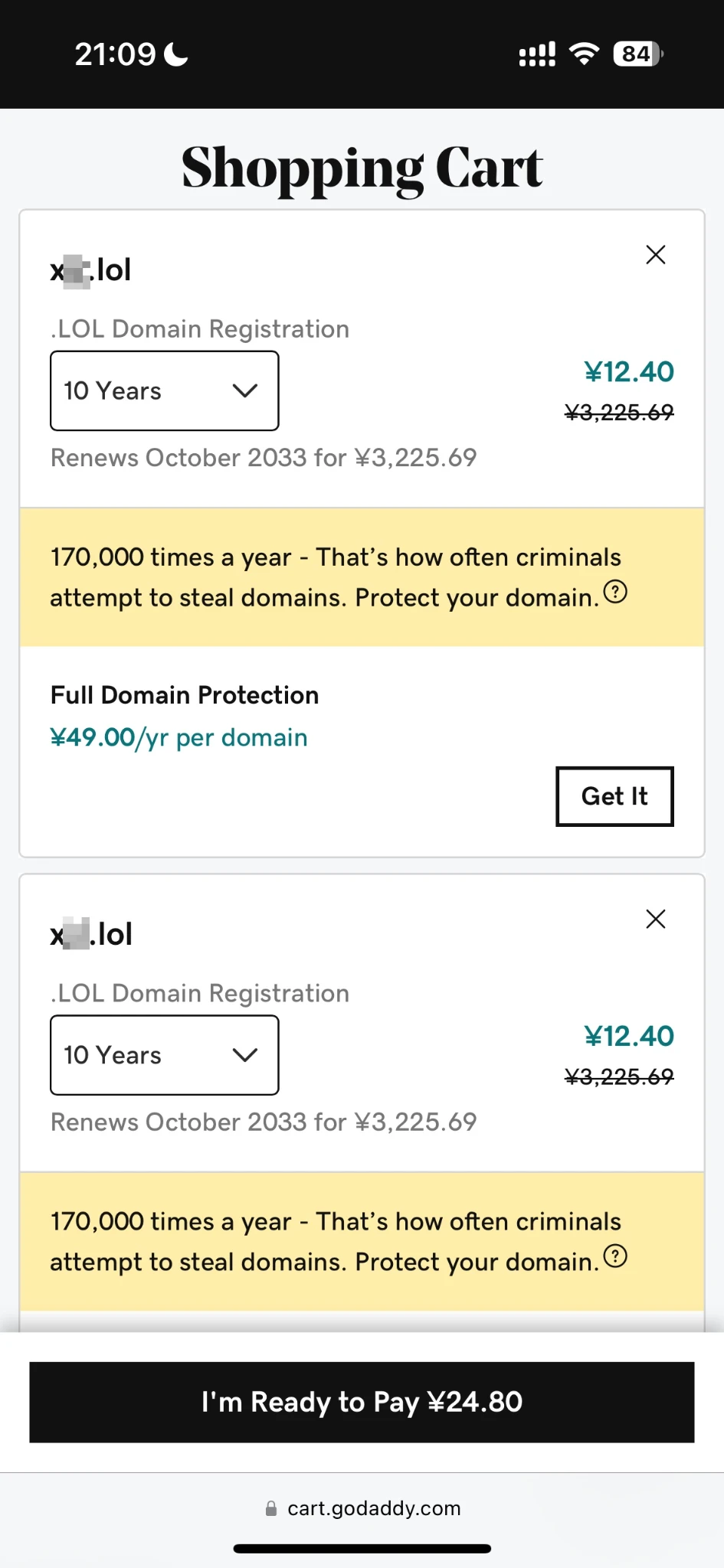Open the first domain's 10 Years dropdown

(x=164, y=390)
